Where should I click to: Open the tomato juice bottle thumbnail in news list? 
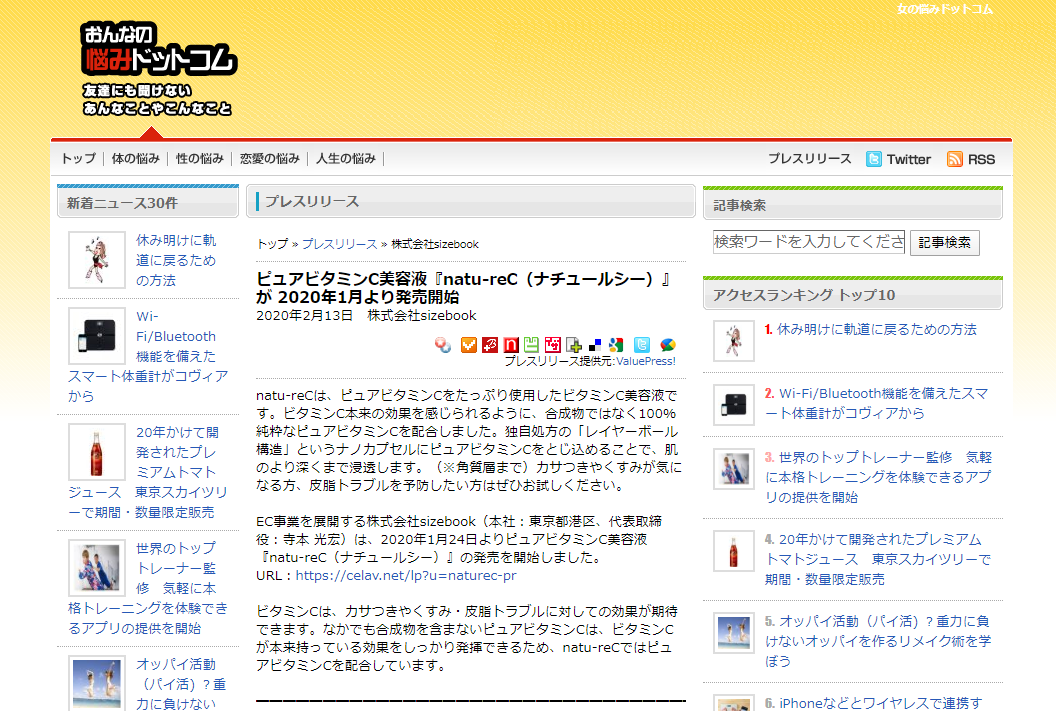point(97,452)
